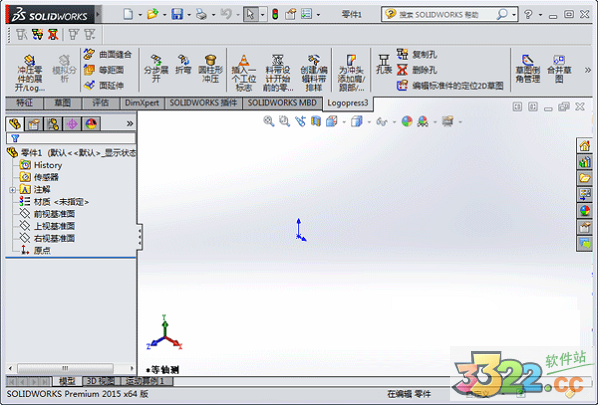Open SOLIDWORKS Resources home icon in task pane

click(x=584, y=146)
